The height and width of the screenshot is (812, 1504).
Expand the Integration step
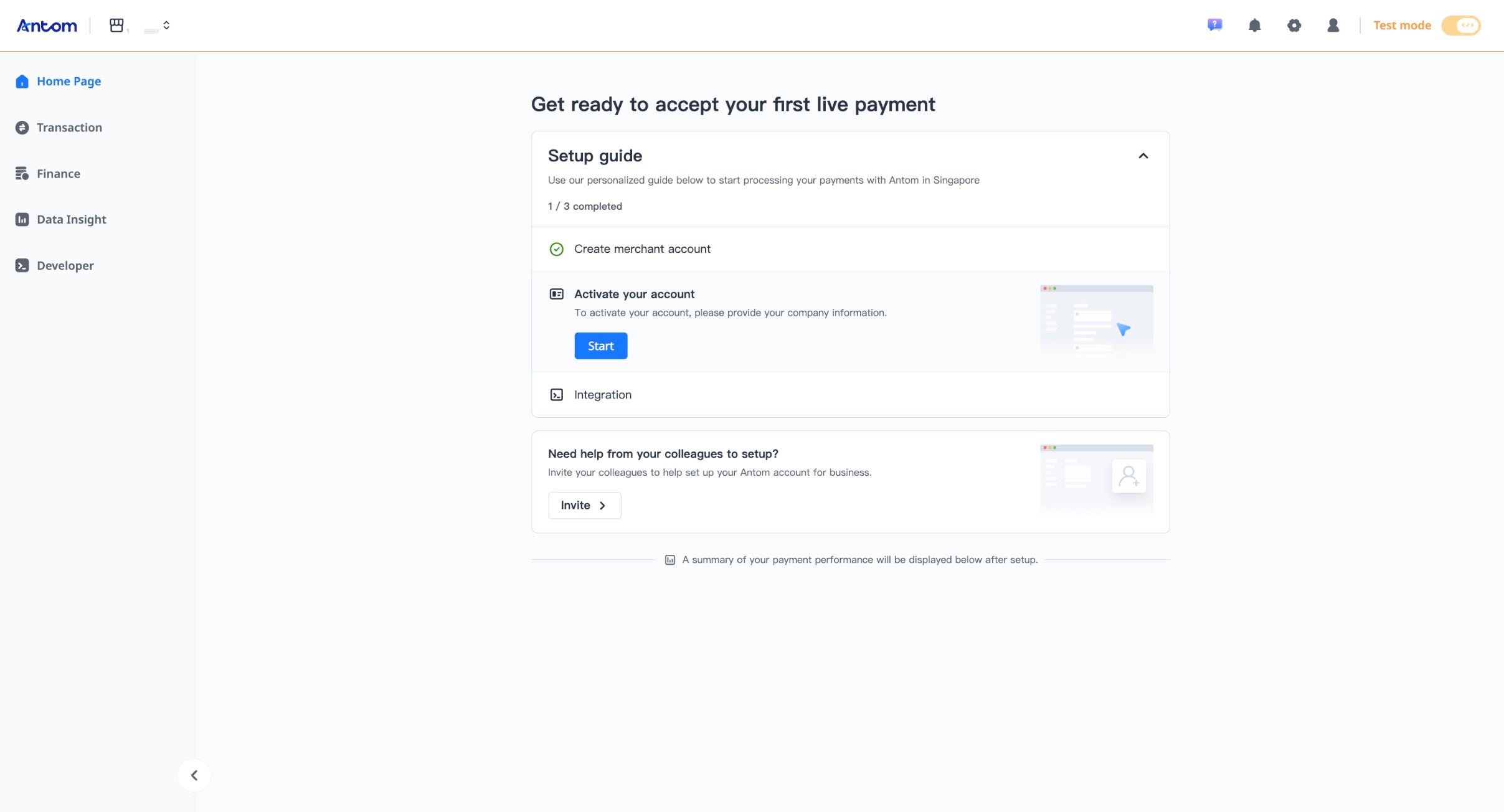(x=602, y=395)
